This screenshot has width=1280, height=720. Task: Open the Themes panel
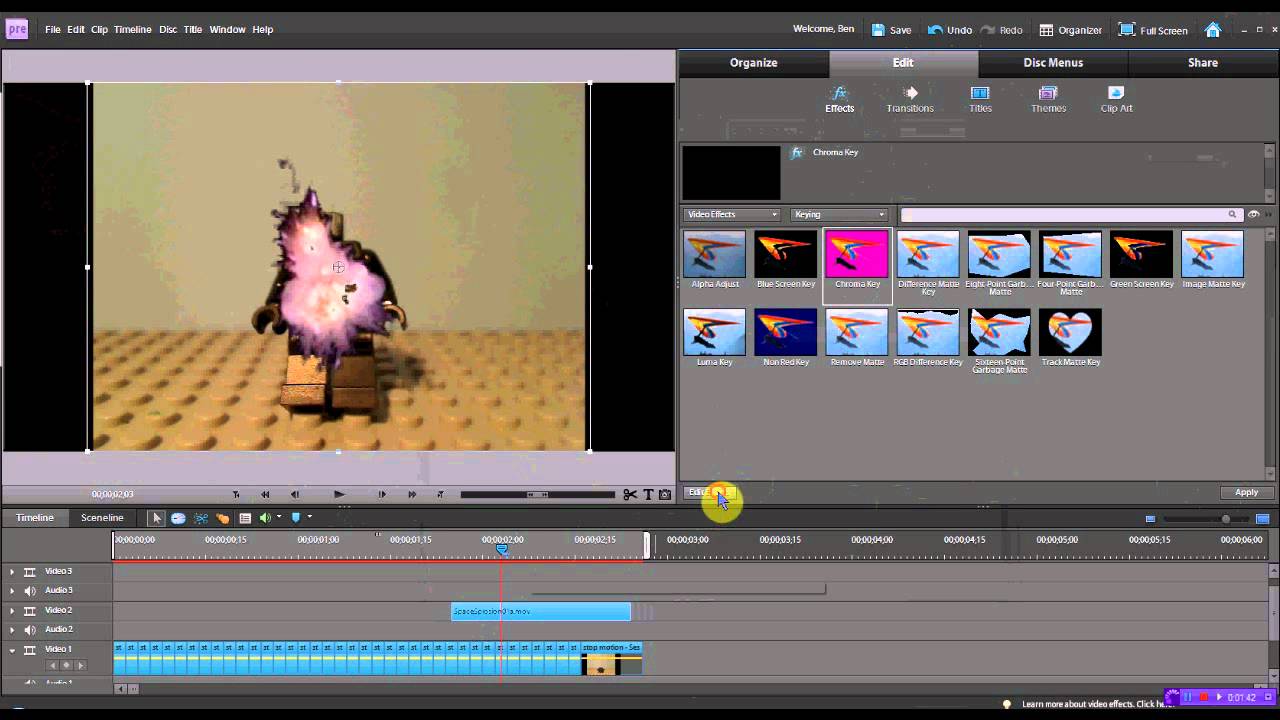[x=1048, y=99]
